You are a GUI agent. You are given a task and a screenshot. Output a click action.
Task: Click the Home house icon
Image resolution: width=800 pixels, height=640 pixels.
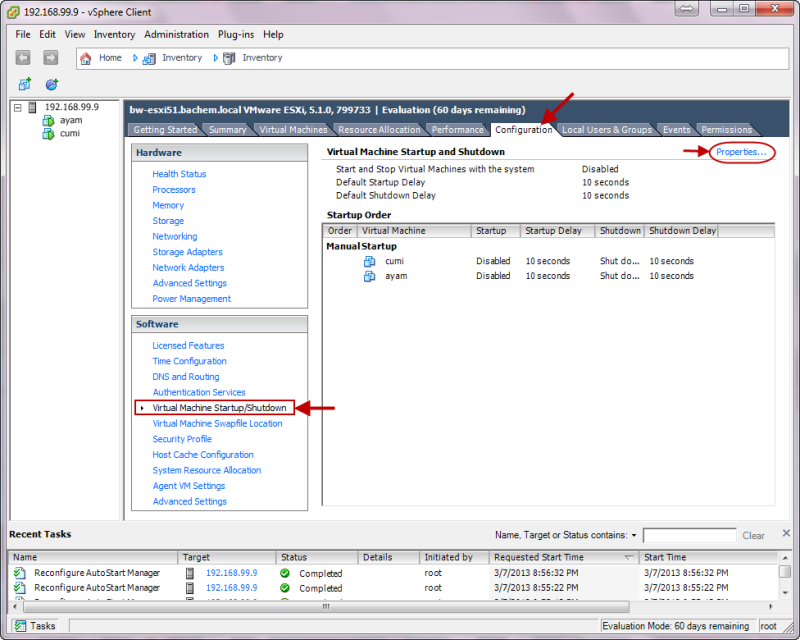86,58
